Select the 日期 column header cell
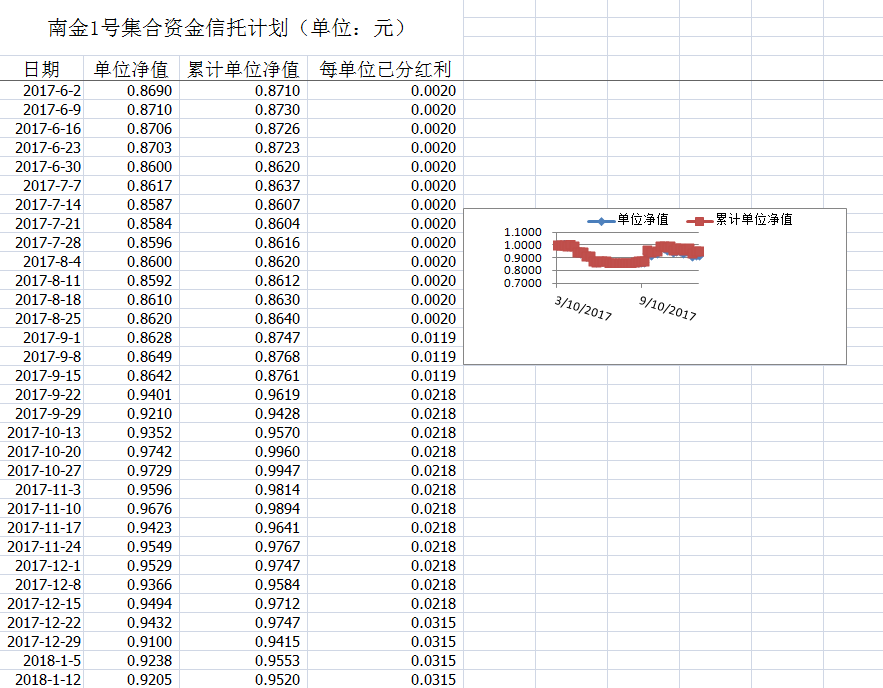Screen dimensions: 883x688 pos(42,69)
